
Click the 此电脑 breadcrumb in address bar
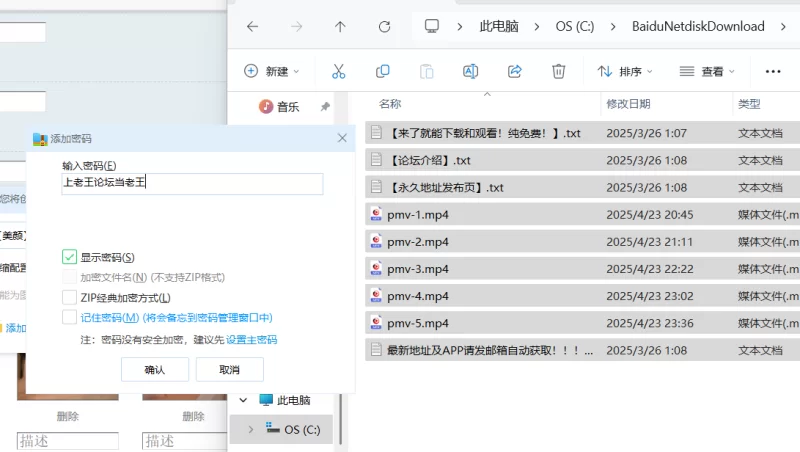(498, 27)
